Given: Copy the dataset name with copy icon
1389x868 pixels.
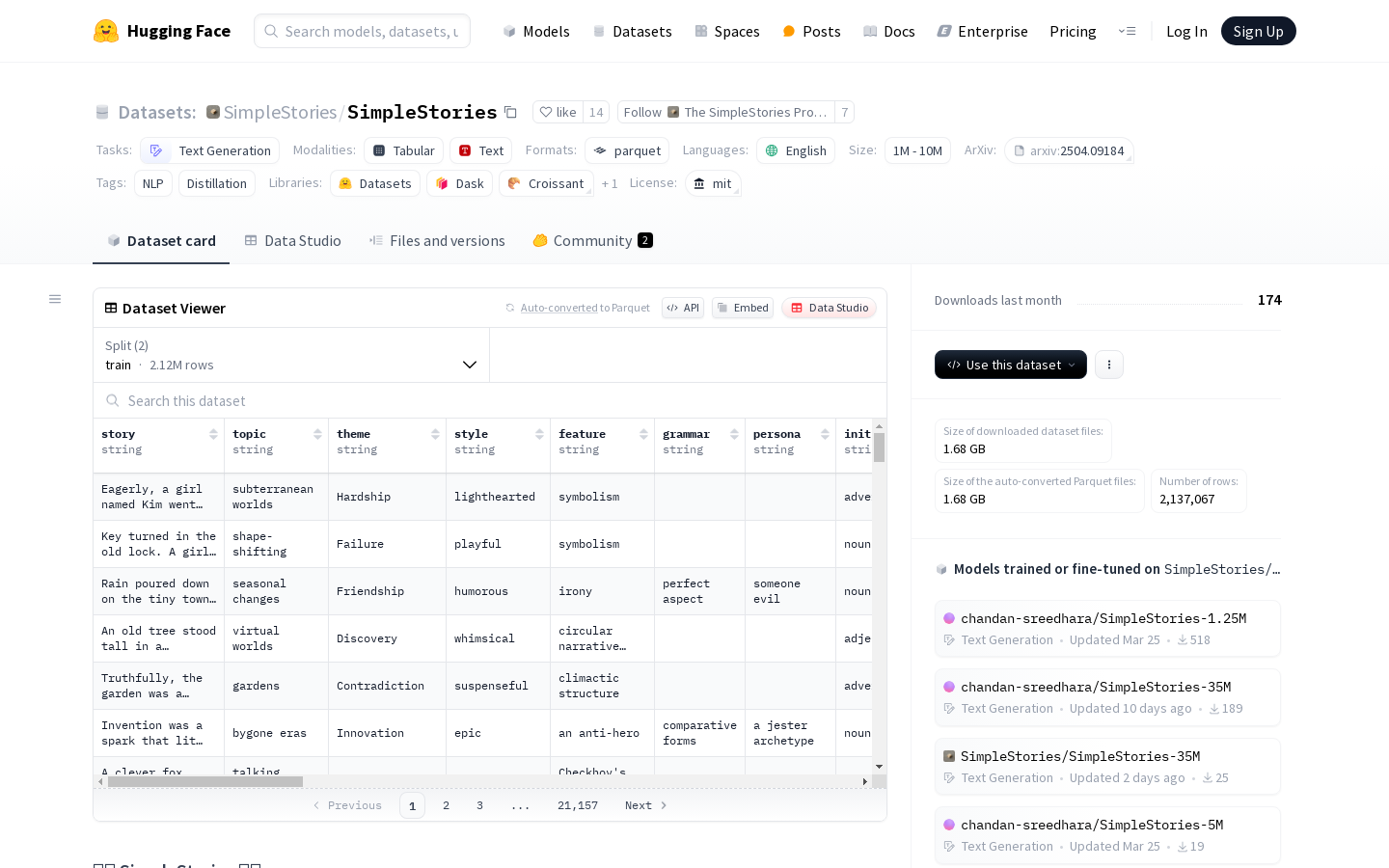Looking at the screenshot, I should tap(511, 113).
